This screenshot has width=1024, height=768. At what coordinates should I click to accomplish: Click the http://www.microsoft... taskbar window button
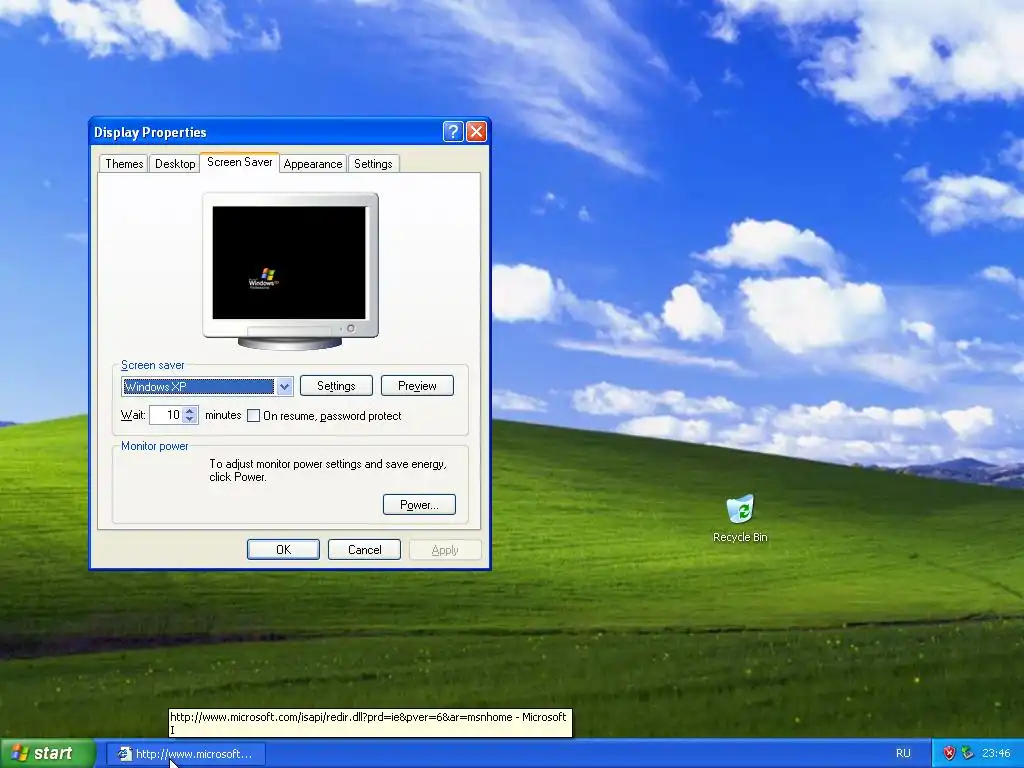[186, 754]
